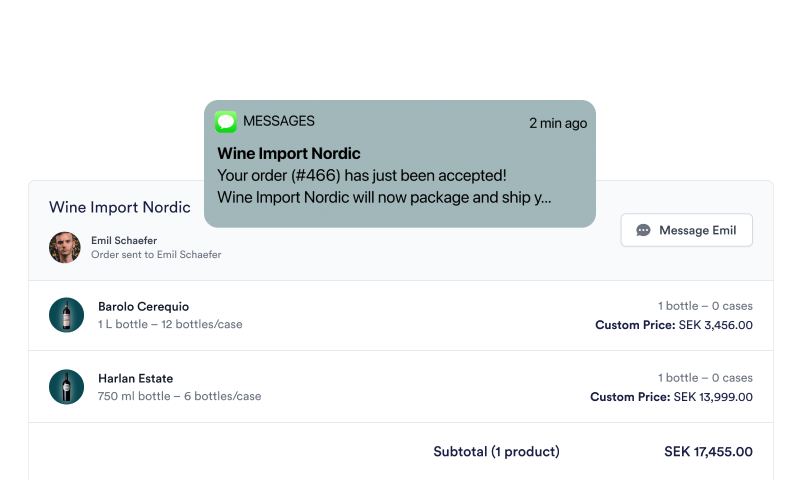Click the SEK 17,455.00 subtotal amount
800x480 pixels.
708,451
